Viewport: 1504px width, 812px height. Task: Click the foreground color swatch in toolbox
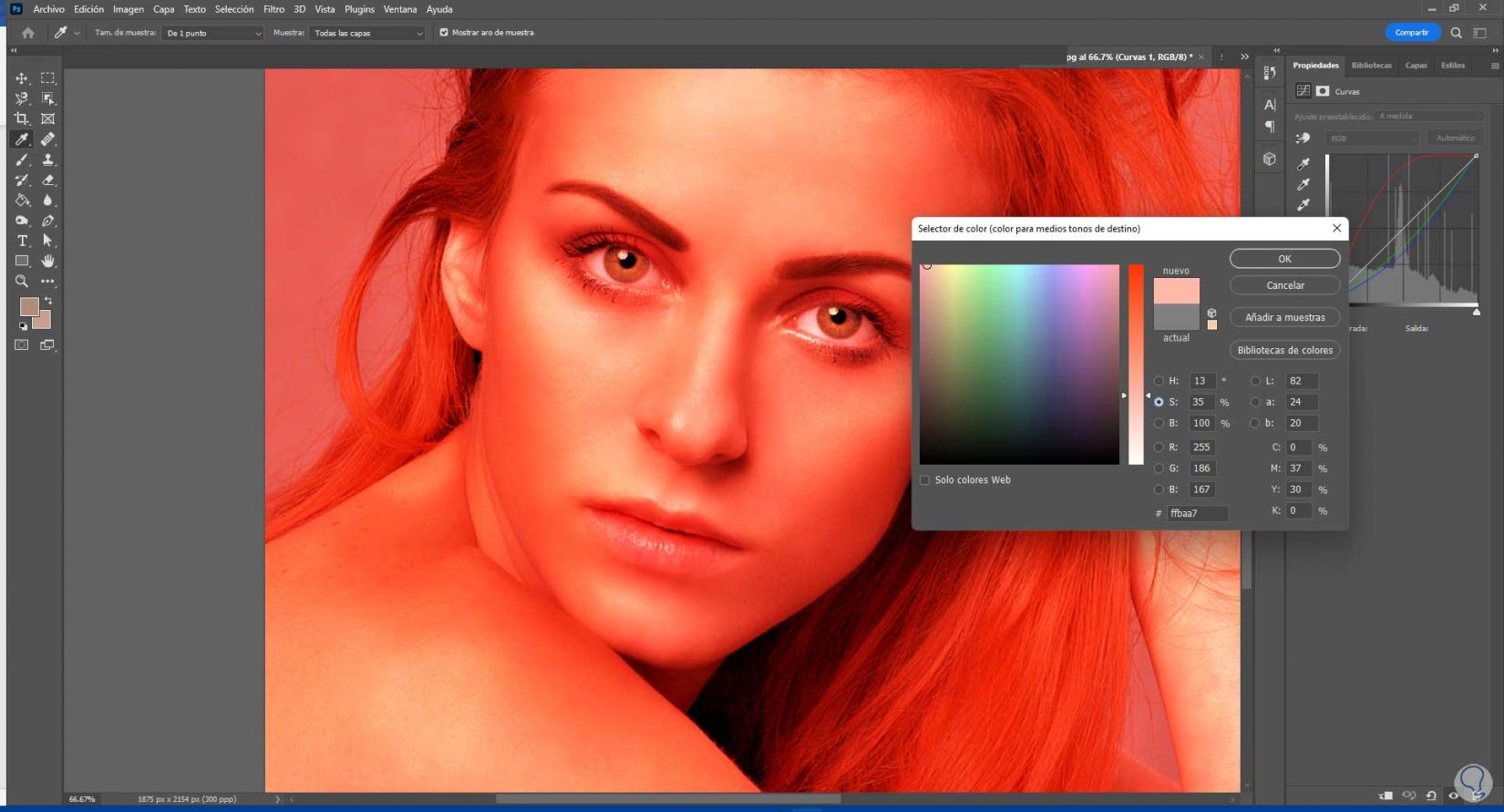point(29,307)
